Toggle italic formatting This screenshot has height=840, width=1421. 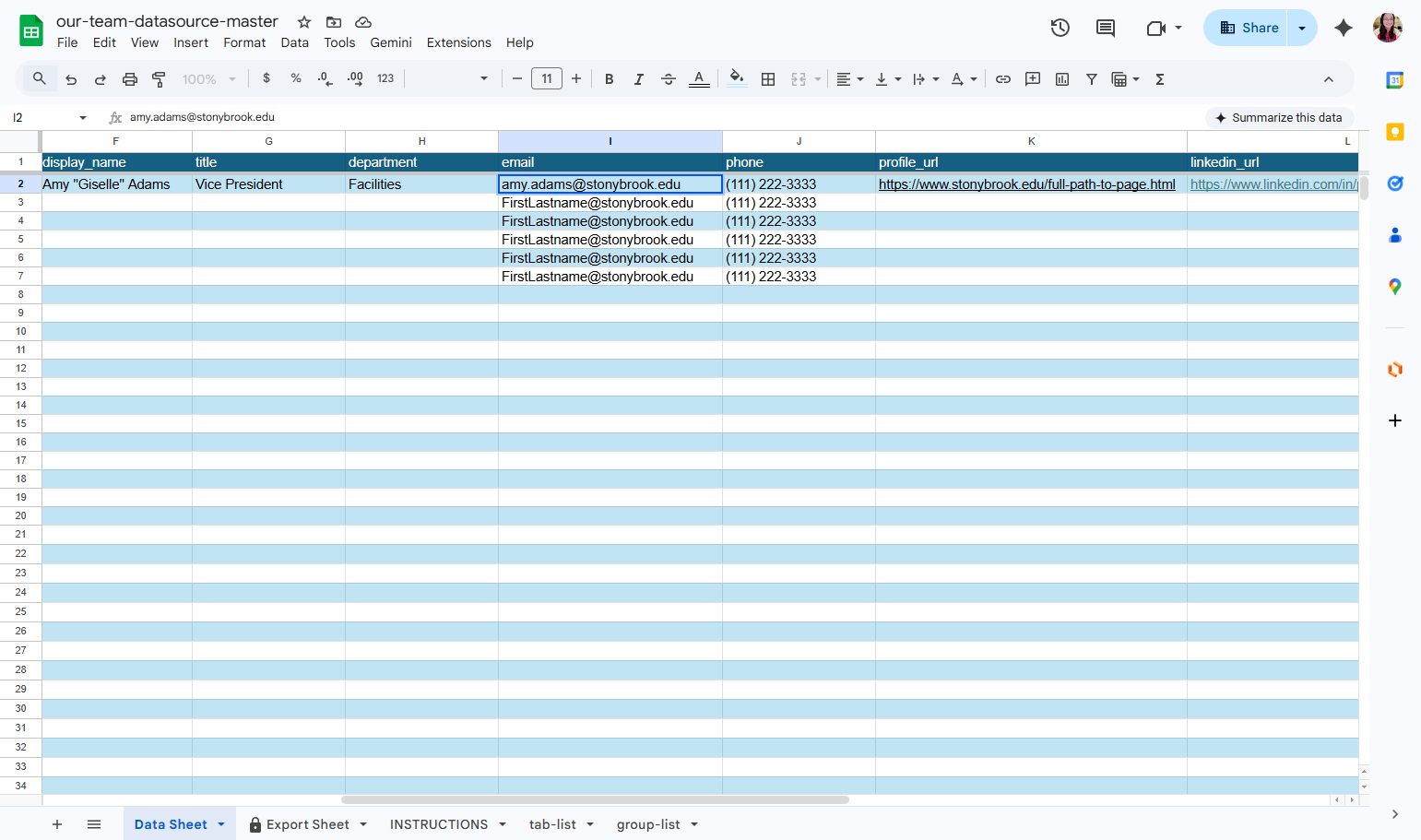[639, 79]
